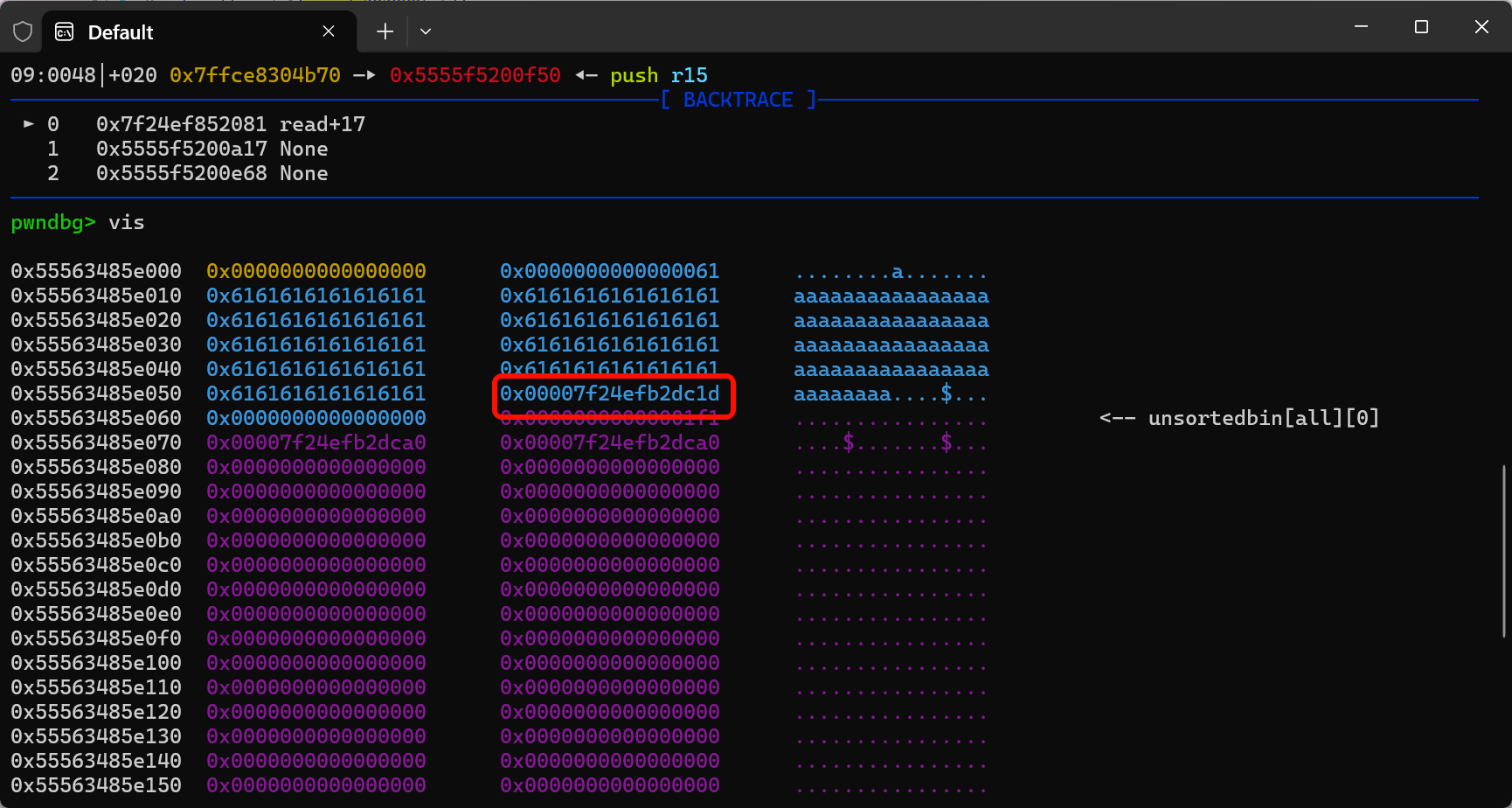Image resolution: width=1512 pixels, height=808 pixels.
Task: Click heap address 0x55563485e040
Action: [x=96, y=369]
